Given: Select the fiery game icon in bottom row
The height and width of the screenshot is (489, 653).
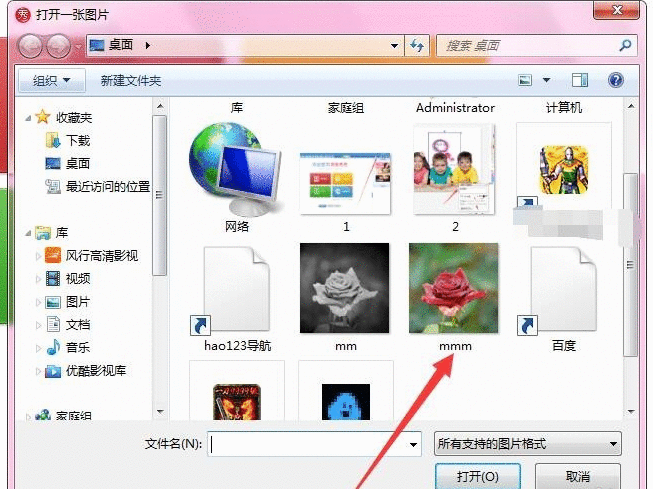Looking at the screenshot, I should [x=237, y=402].
